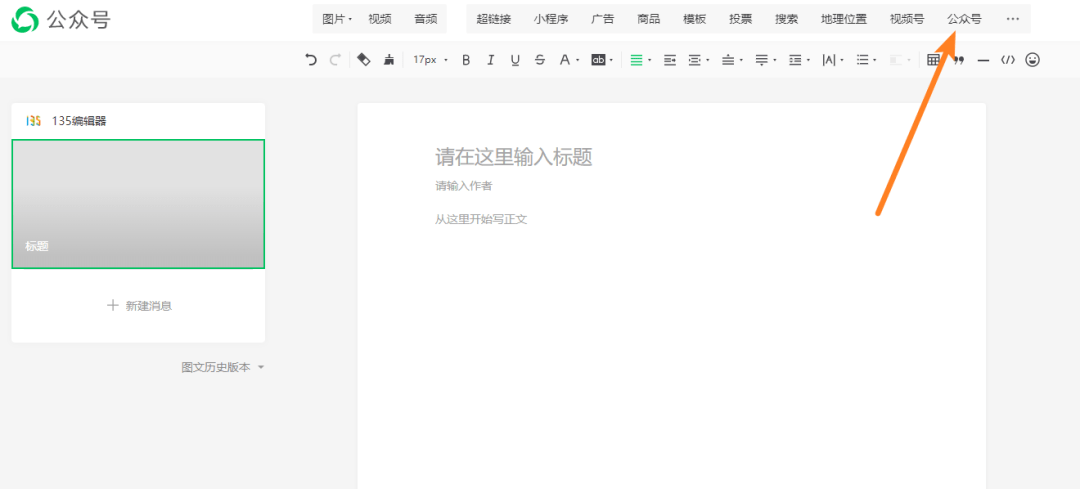Viewport: 1080px width, 489px height.
Task: Click 音频 to insert audio
Action: point(426,19)
